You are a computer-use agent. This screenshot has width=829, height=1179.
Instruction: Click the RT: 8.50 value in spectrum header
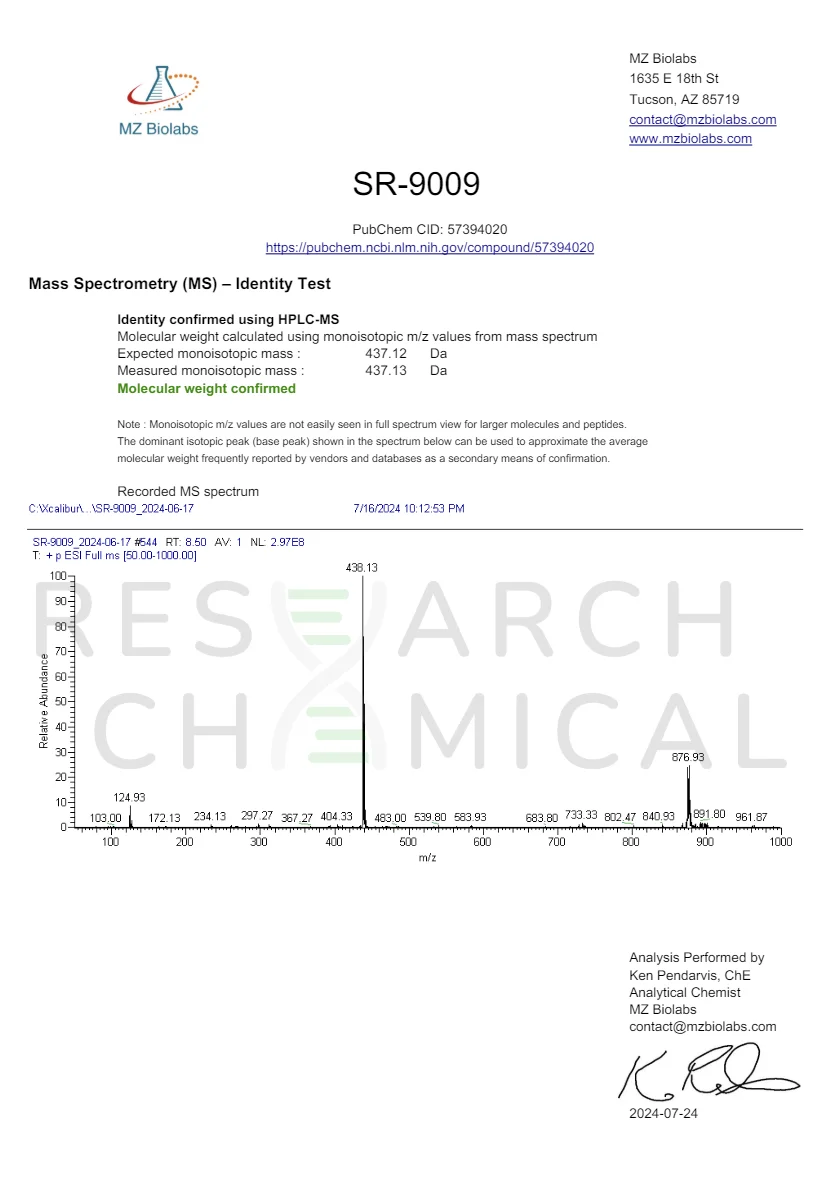pos(186,542)
